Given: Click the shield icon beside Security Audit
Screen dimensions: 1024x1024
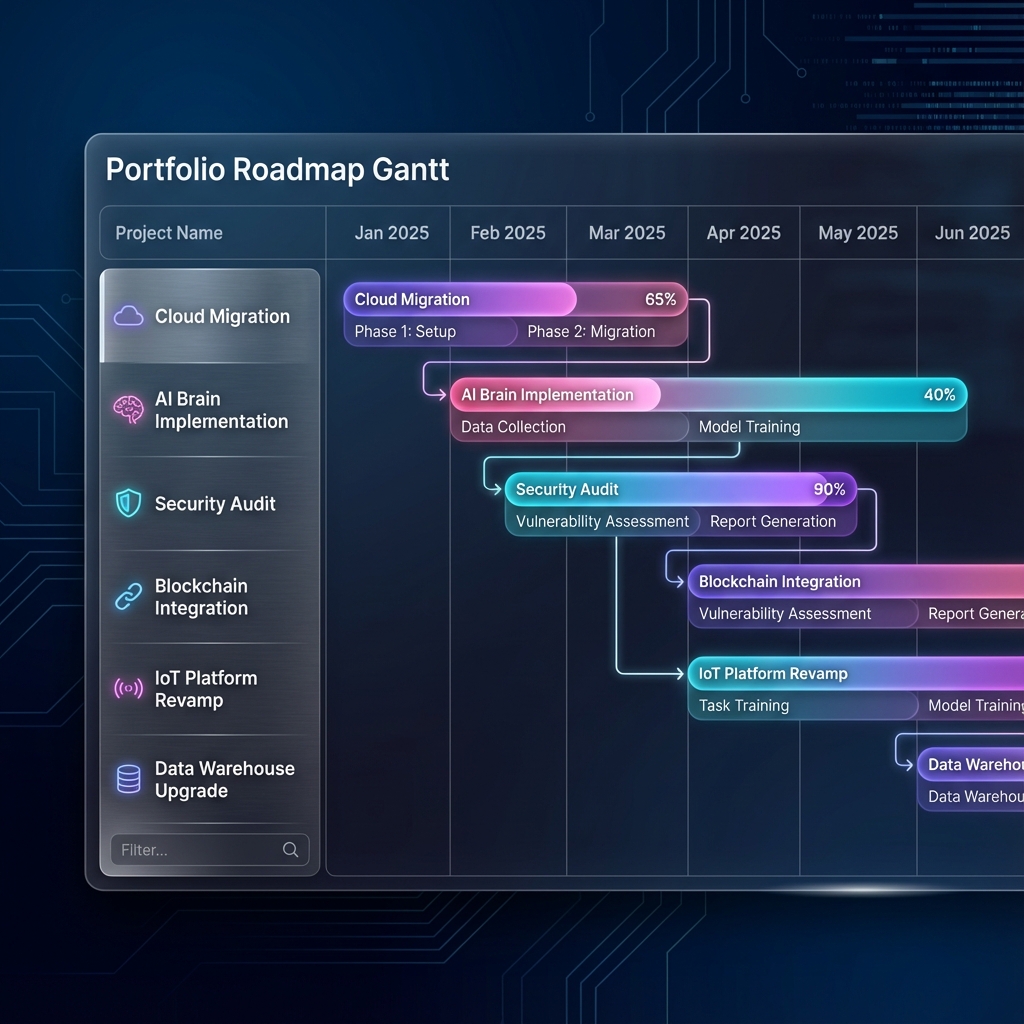Looking at the screenshot, I should 128,504.
